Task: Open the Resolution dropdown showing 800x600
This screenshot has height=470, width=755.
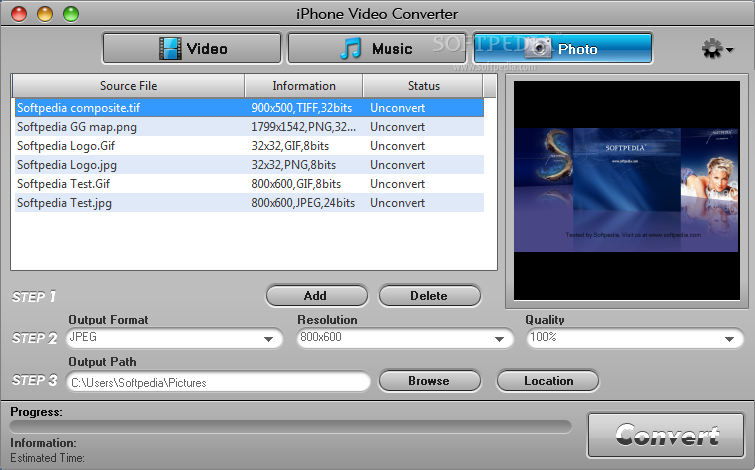Action: coord(405,338)
